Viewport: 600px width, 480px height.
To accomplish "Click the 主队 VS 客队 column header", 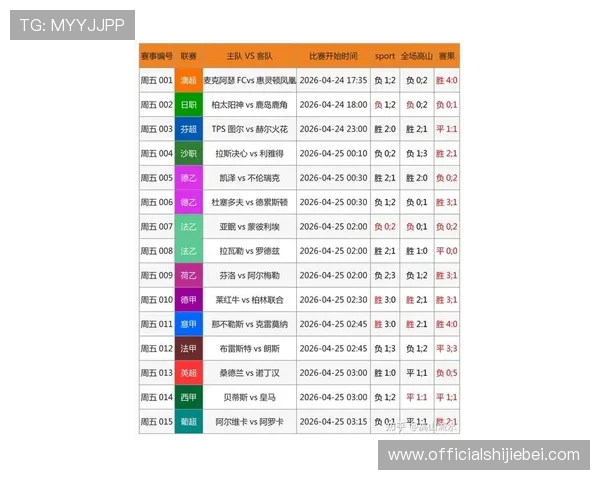I will 249,56.
